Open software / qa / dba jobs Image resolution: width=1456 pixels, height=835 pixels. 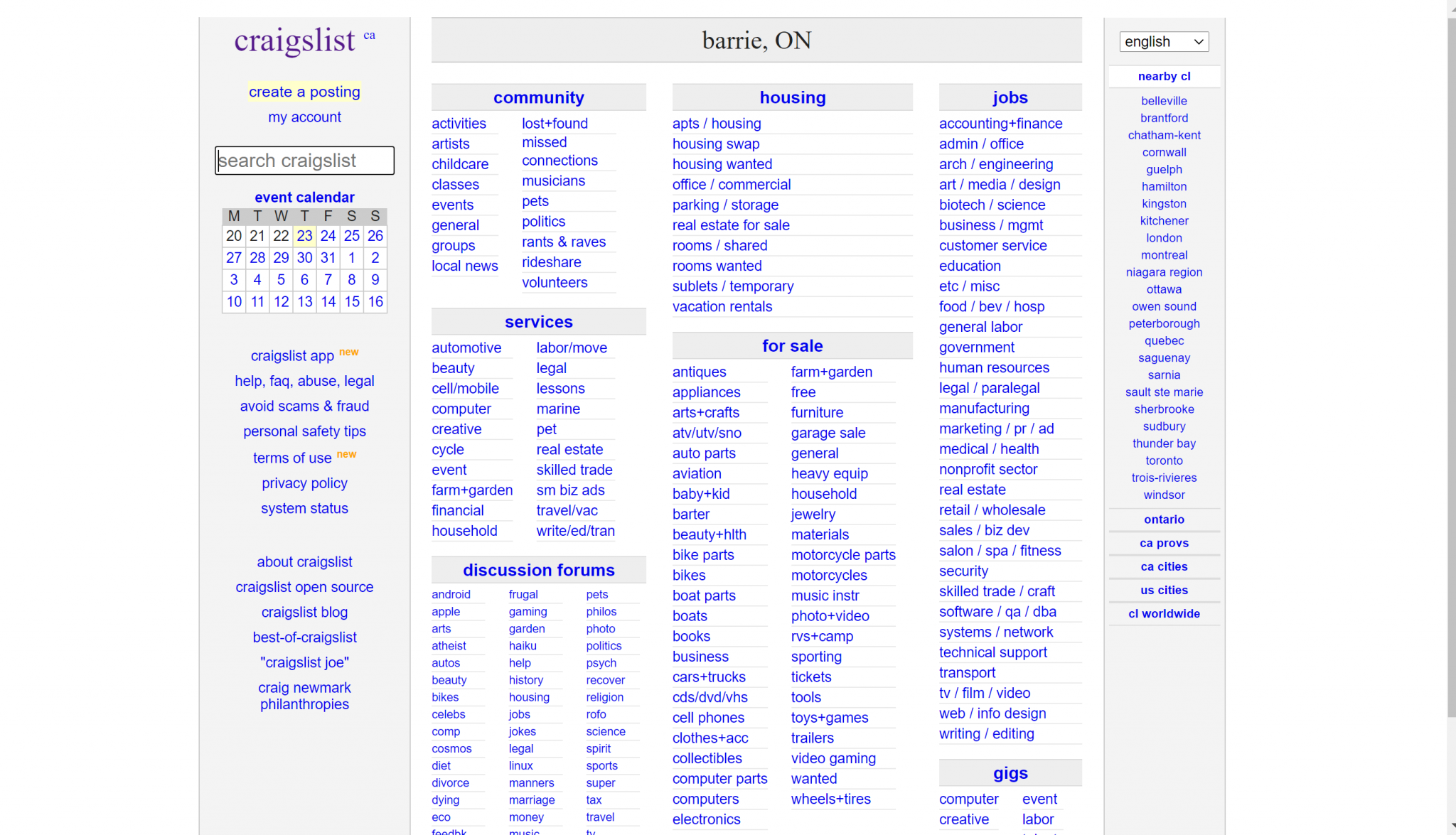pos(997,612)
